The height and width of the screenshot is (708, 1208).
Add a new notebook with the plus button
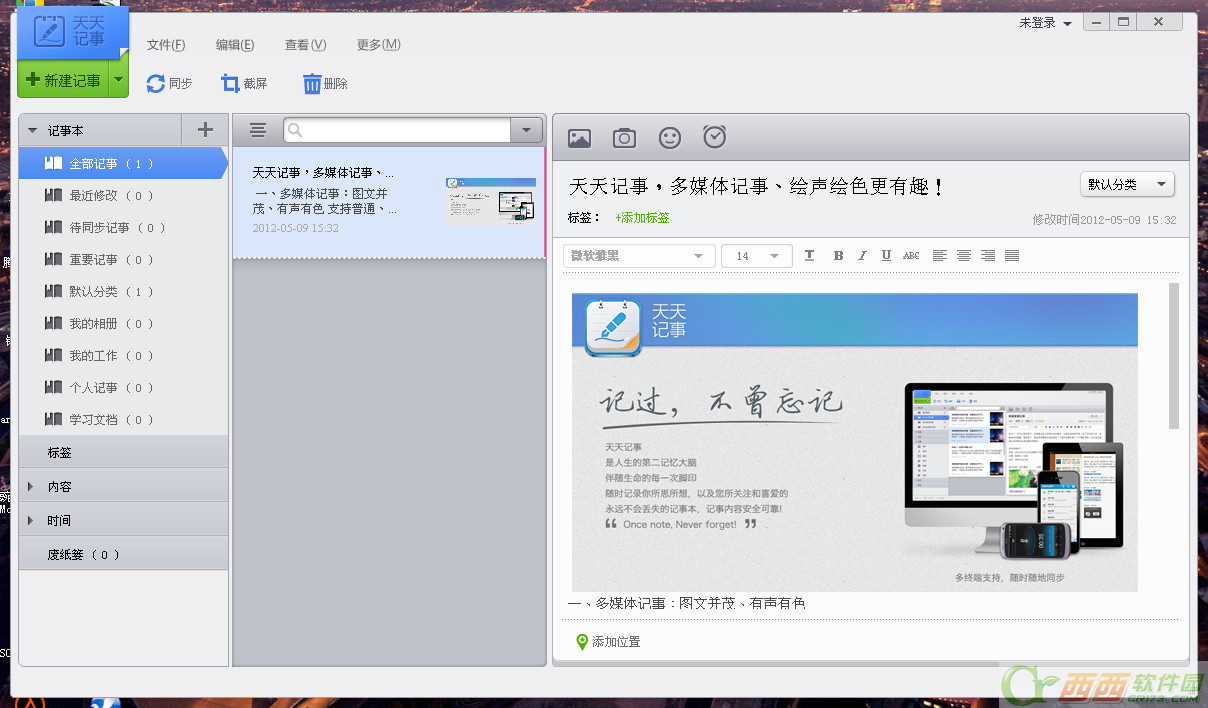point(205,130)
